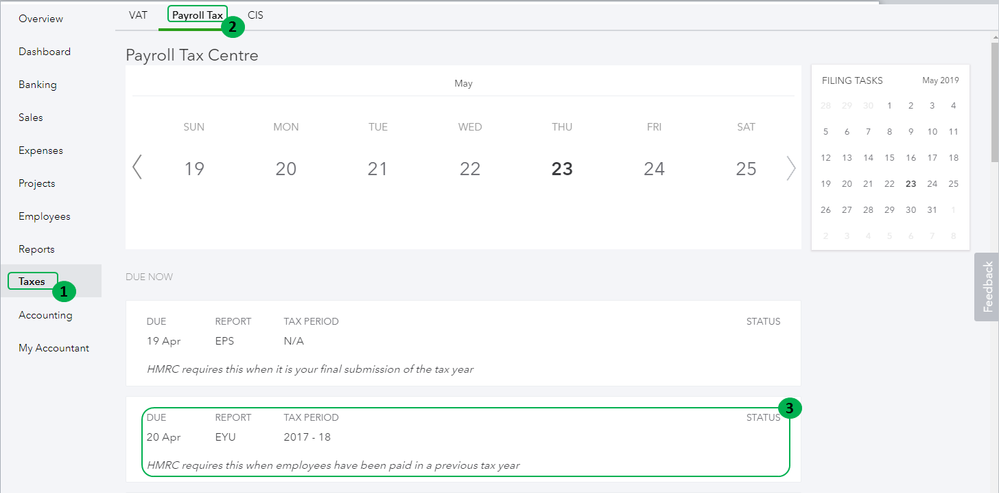Image resolution: width=999 pixels, height=493 pixels.
Task: Open the Feedback side tab
Action: pyautogui.click(x=986, y=287)
